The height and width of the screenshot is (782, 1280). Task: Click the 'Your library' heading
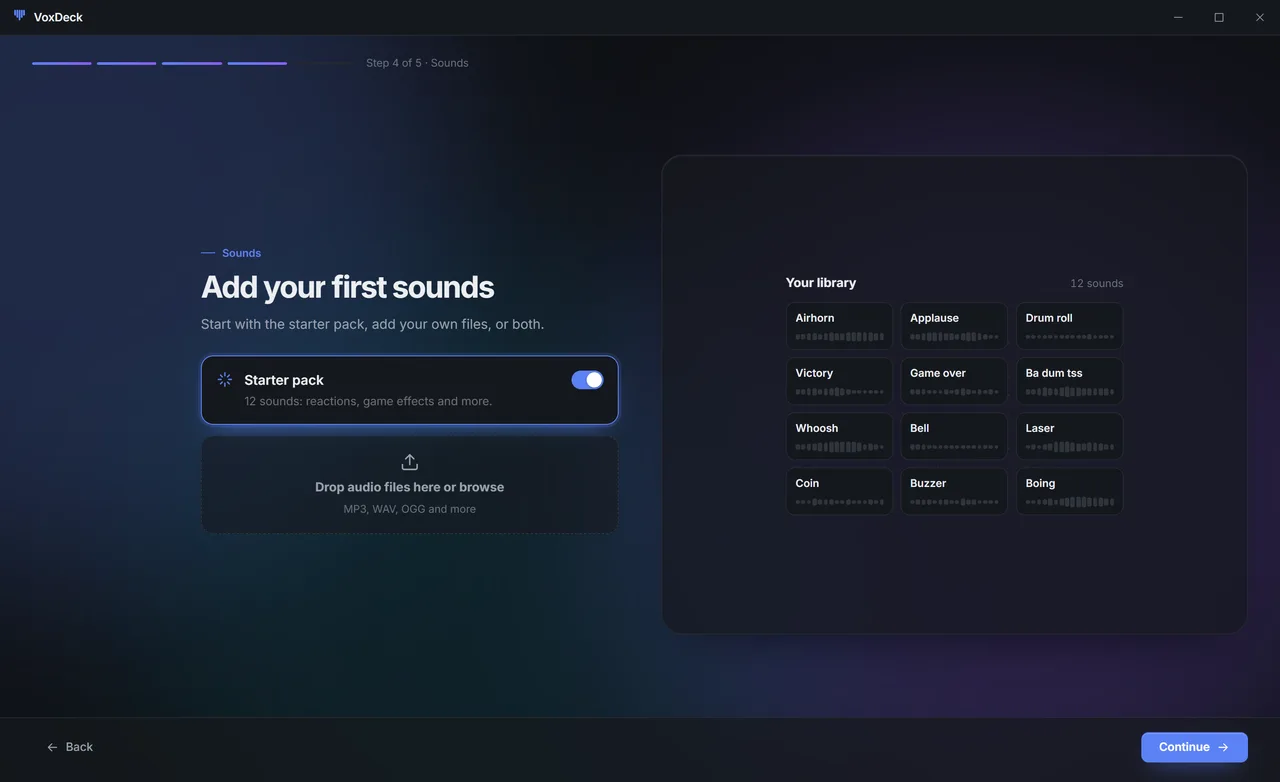[821, 283]
